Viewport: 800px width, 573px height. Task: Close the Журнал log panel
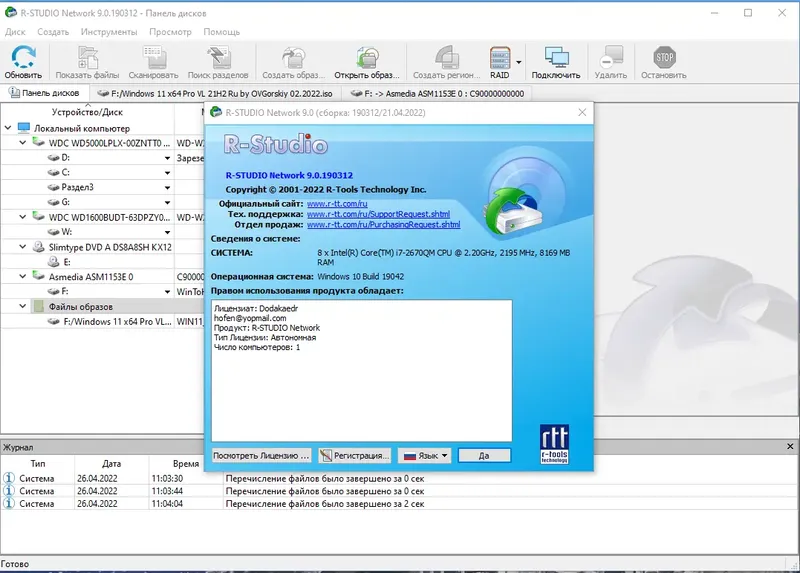coord(790,446)
